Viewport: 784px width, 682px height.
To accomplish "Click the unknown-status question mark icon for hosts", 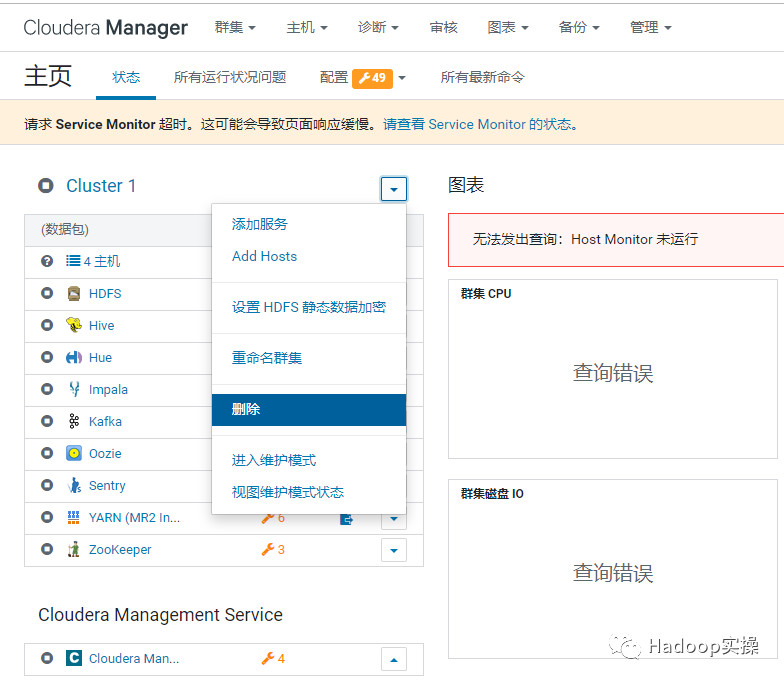I will point(47,261).
